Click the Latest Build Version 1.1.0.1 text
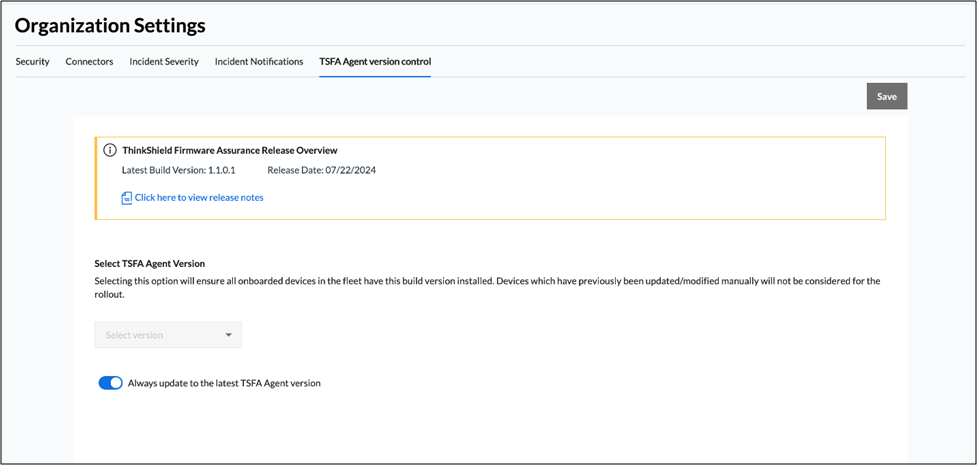This screenshot has height=465, width=977. pyautogui.click(x=179, y=170)
